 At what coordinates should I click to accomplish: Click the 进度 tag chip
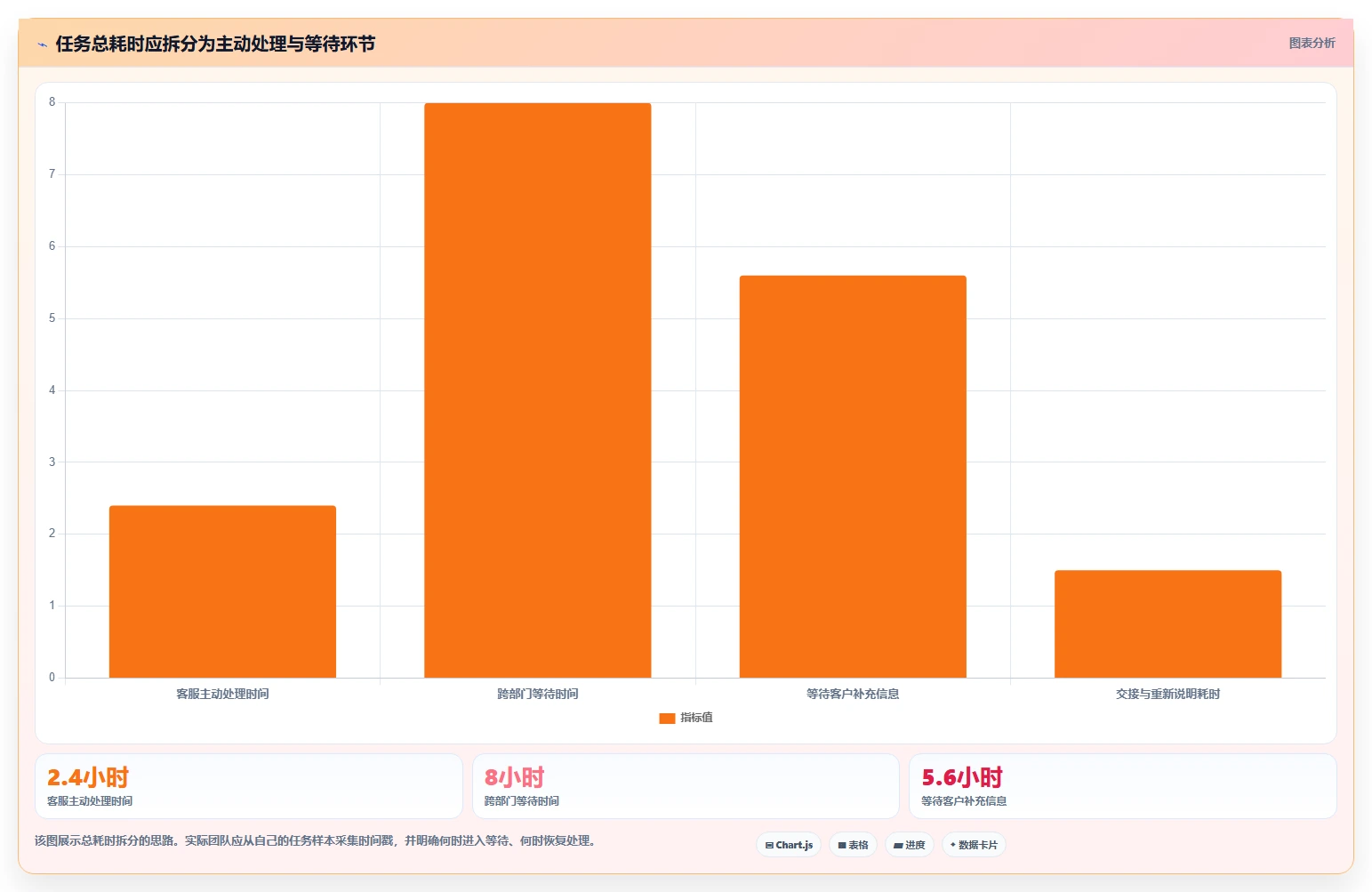[x=909, y=845]
